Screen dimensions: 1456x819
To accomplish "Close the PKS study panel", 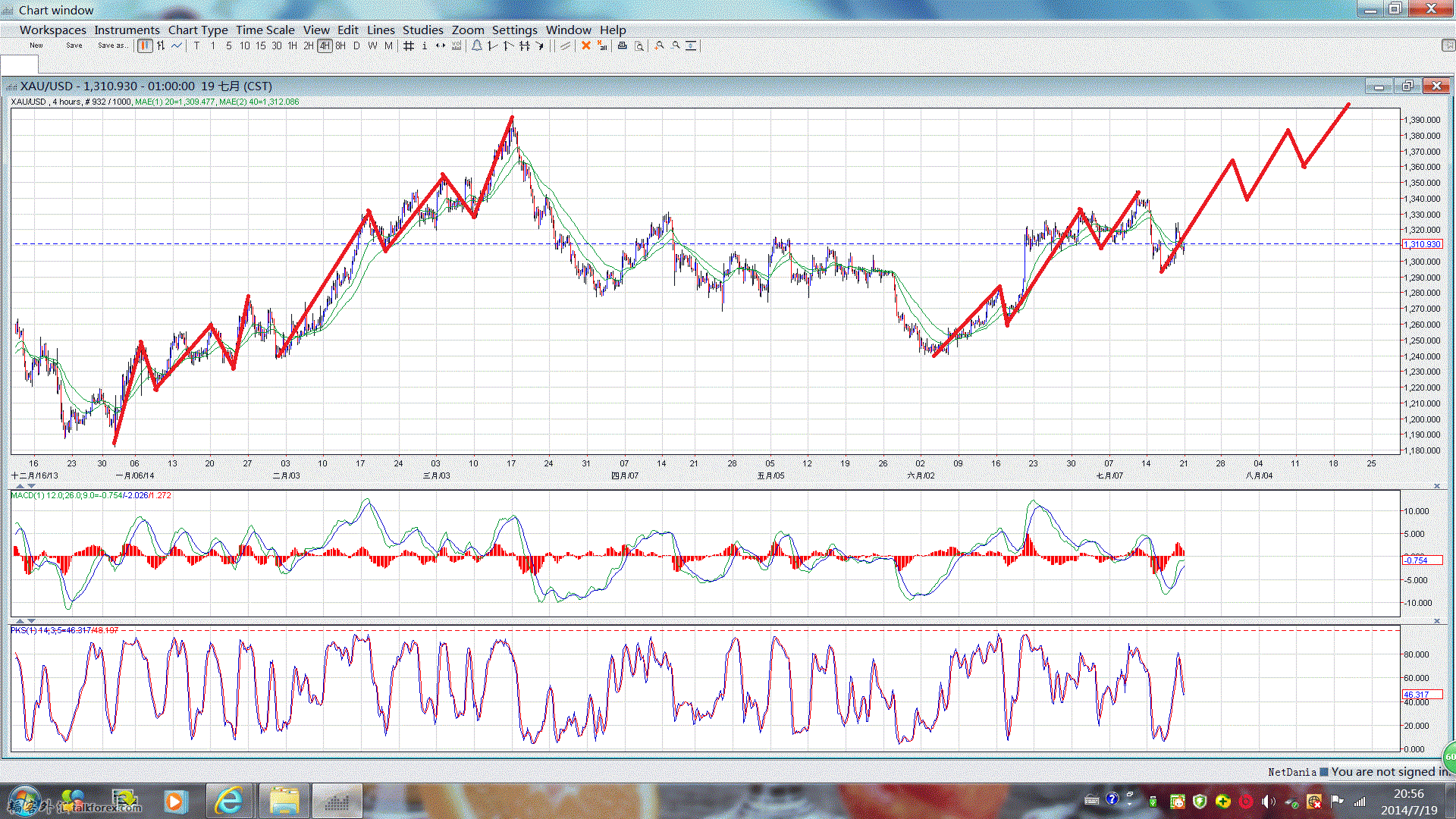I will pos(1436,620).
